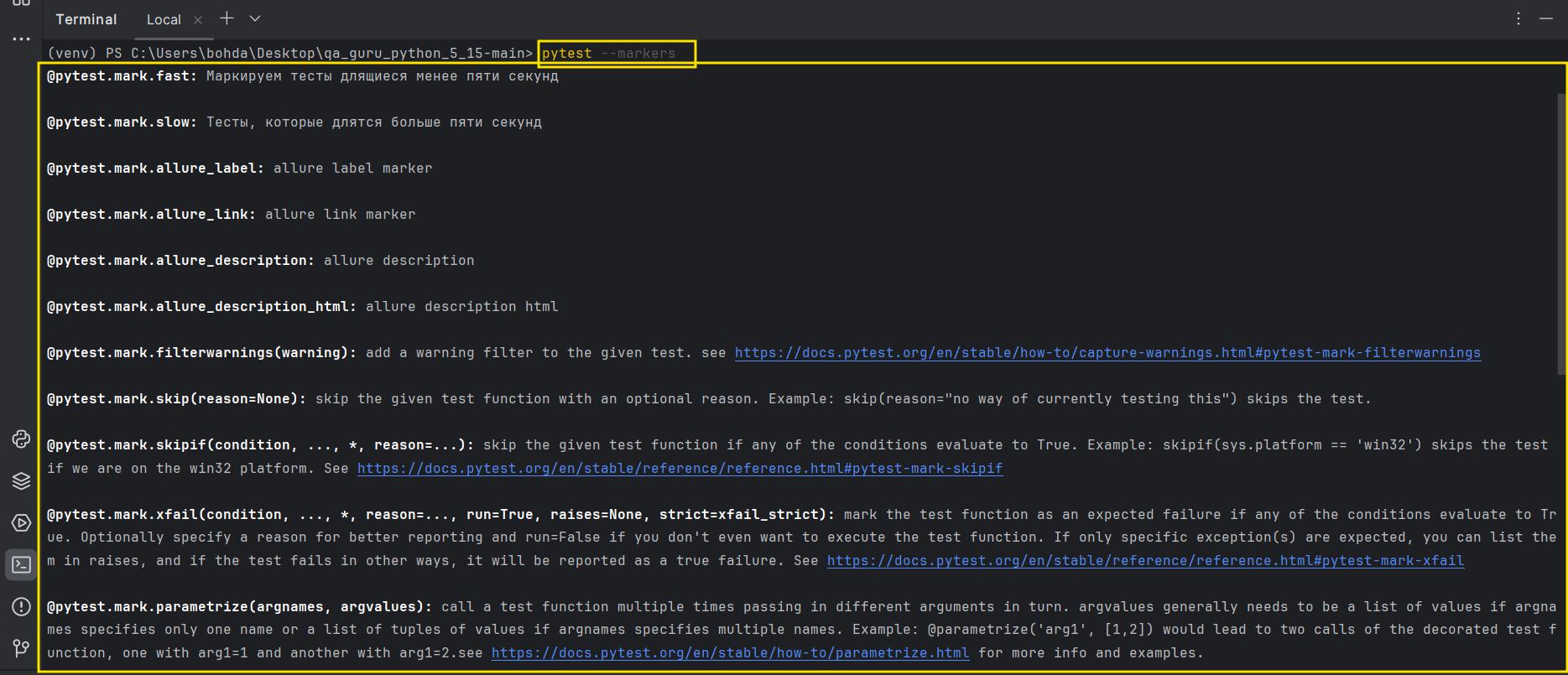
Task: Hide the Terminal tool window
Action: pyautogui.click(x=1546, y=18)
